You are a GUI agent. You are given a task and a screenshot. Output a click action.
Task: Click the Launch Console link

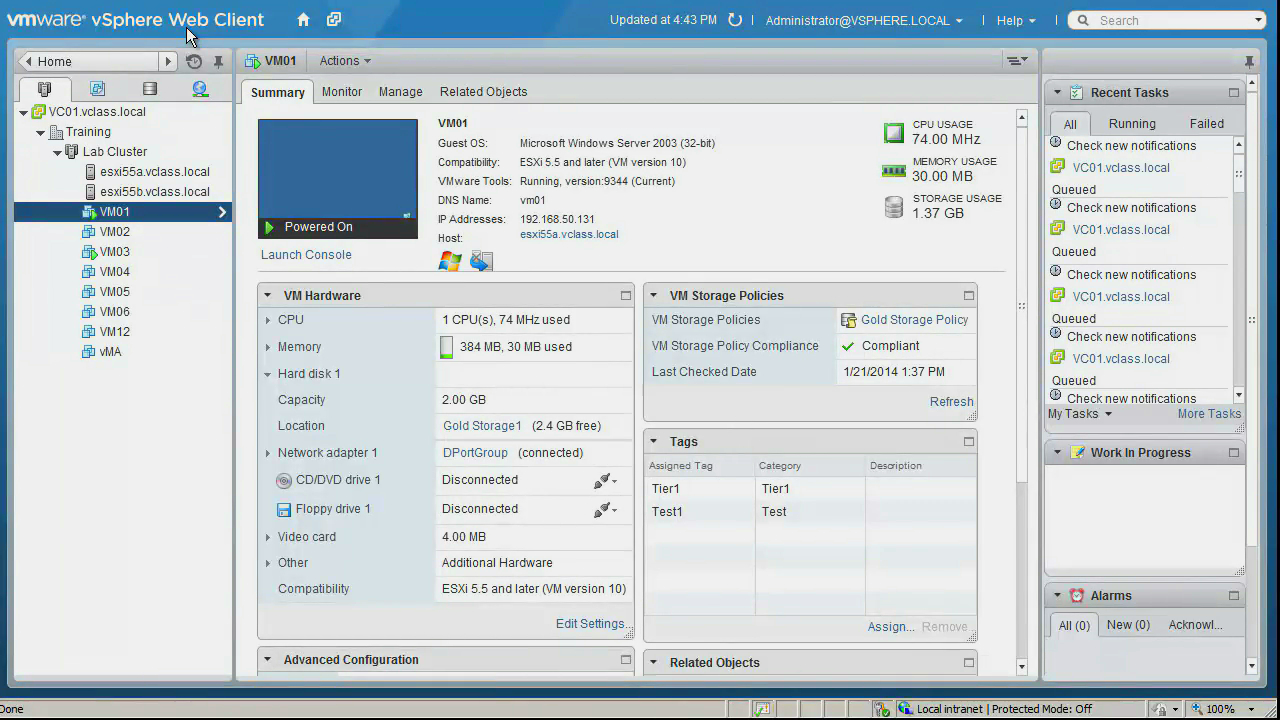(306, 255)
